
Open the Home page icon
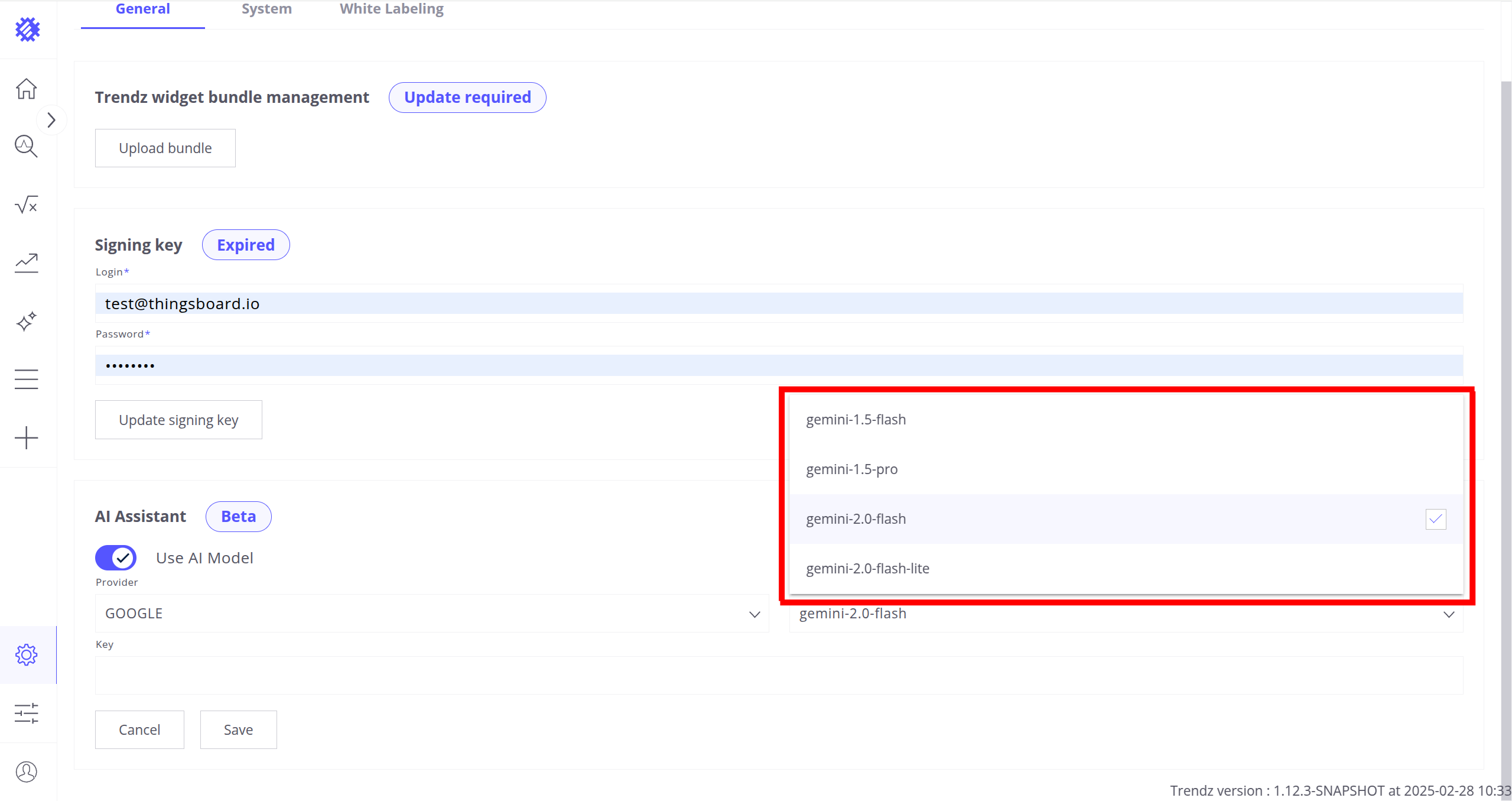tap(26, 89)
